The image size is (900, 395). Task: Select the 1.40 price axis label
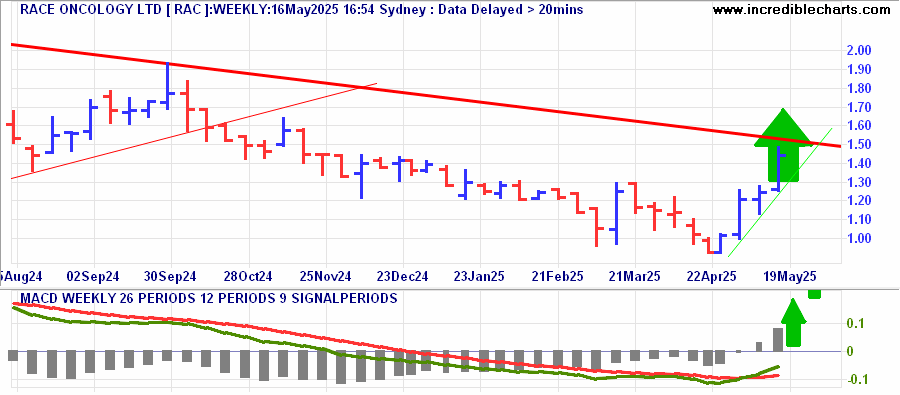point(859,164)
